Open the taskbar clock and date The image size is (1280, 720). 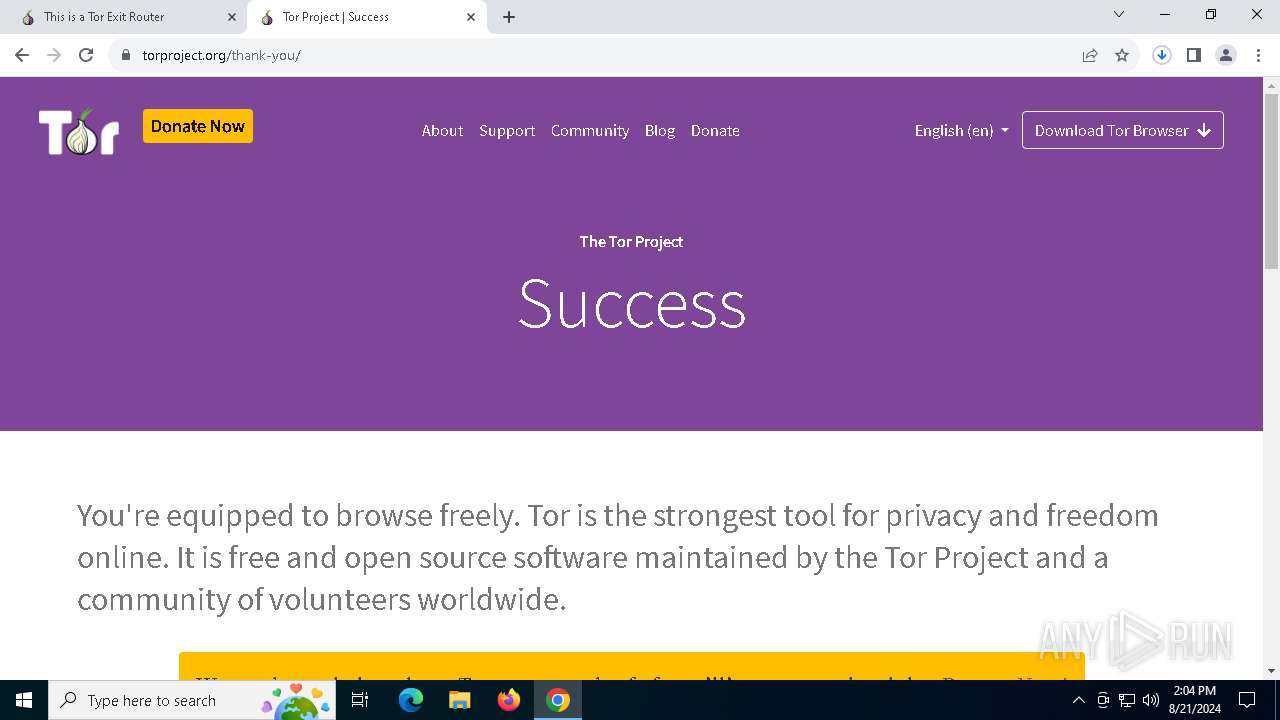pyautogui.click(x=1194, y=700)
